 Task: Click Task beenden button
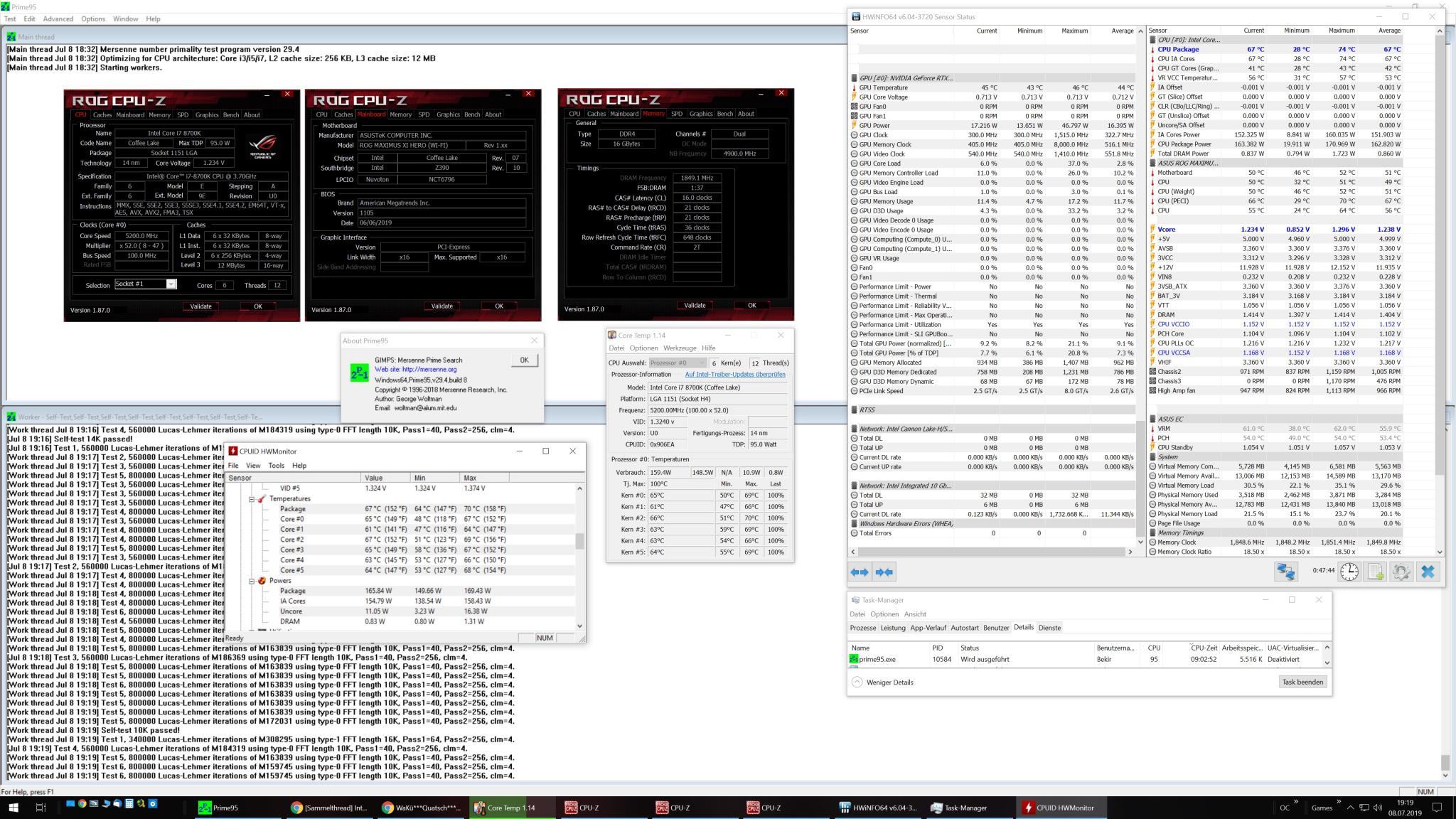tap(1302, 682)
